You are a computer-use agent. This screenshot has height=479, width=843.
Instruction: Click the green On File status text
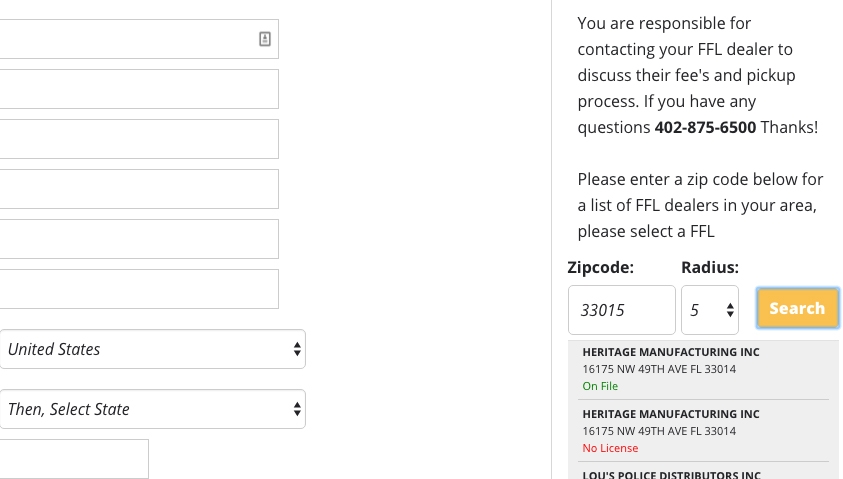coord(600,386)
